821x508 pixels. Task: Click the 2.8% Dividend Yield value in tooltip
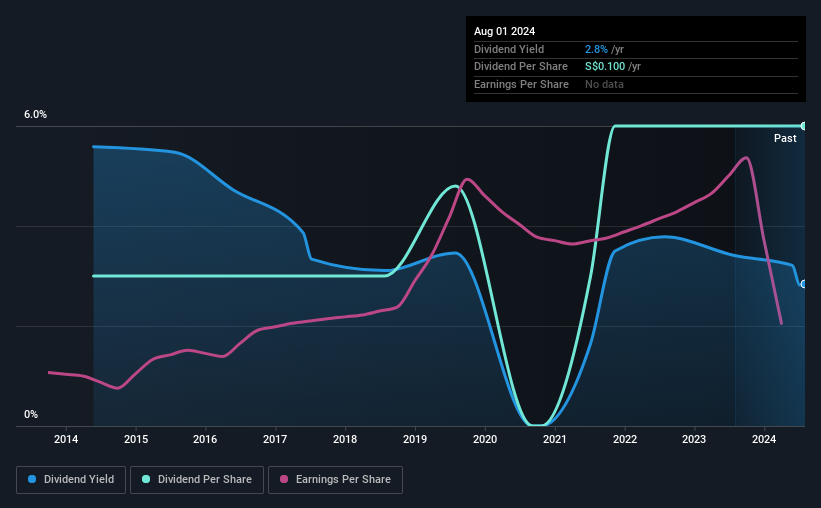[x=596, y=49]
